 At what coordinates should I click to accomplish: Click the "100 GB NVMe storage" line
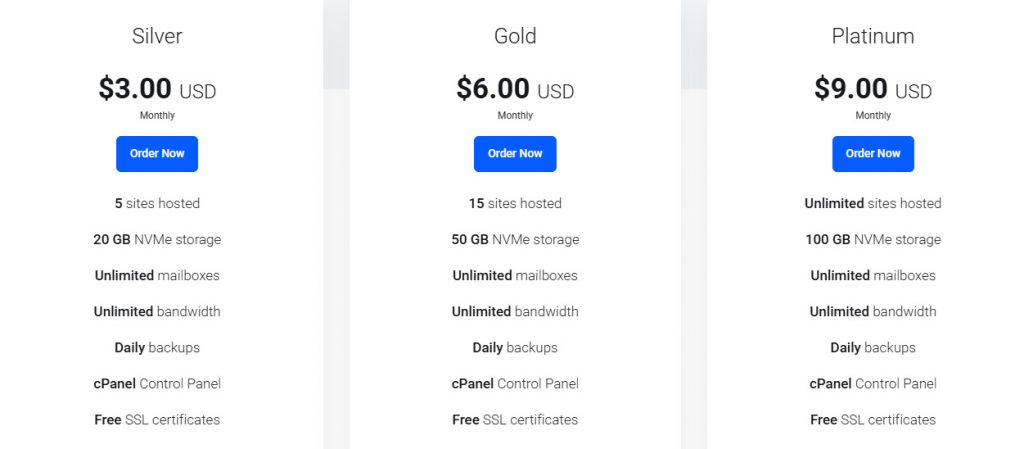pos(873,239)
